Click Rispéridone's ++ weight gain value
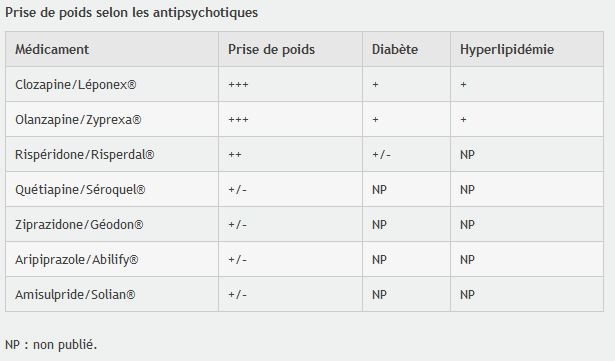615x361 pixels. click(235, 155)
